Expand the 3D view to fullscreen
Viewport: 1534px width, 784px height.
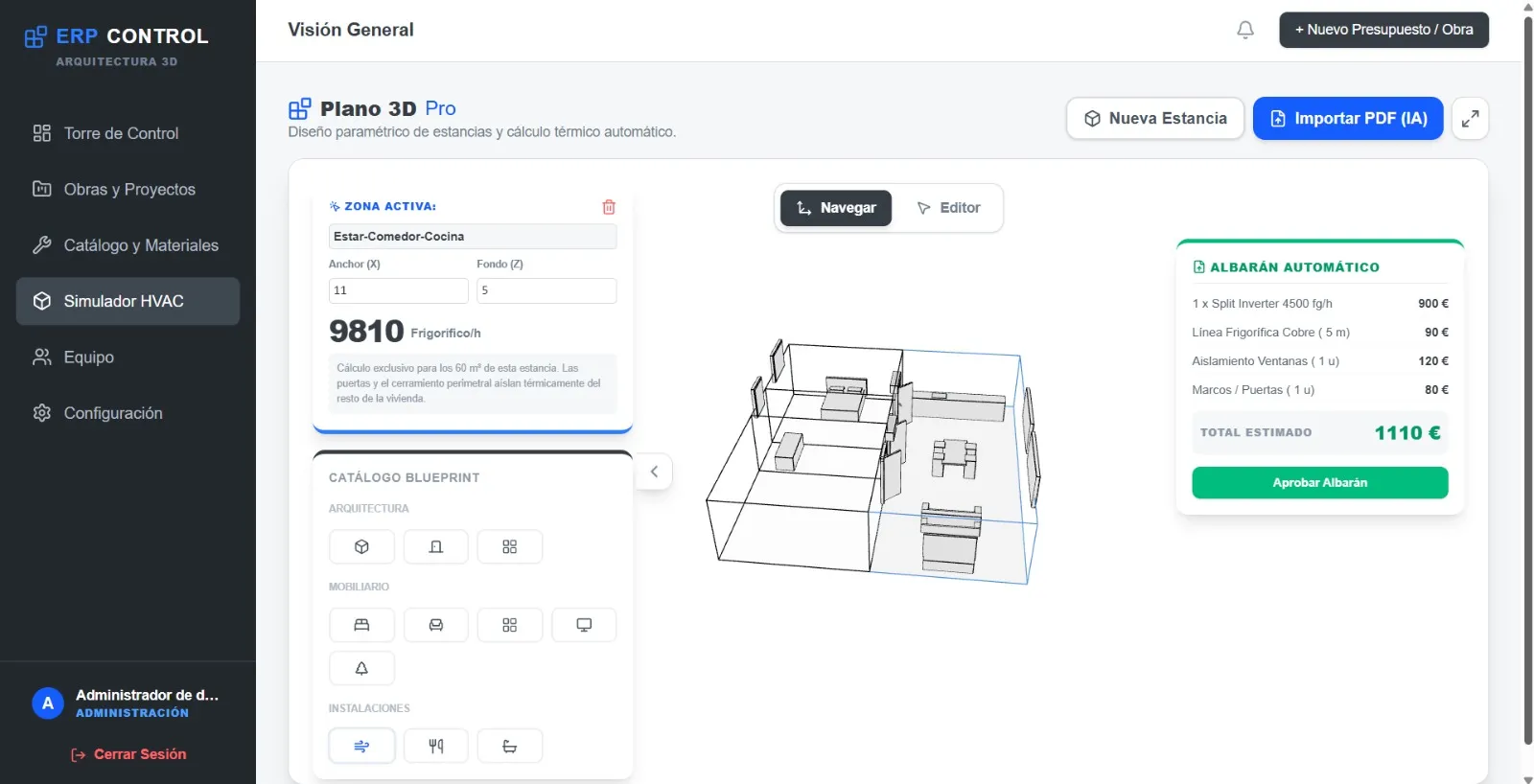1470,119
